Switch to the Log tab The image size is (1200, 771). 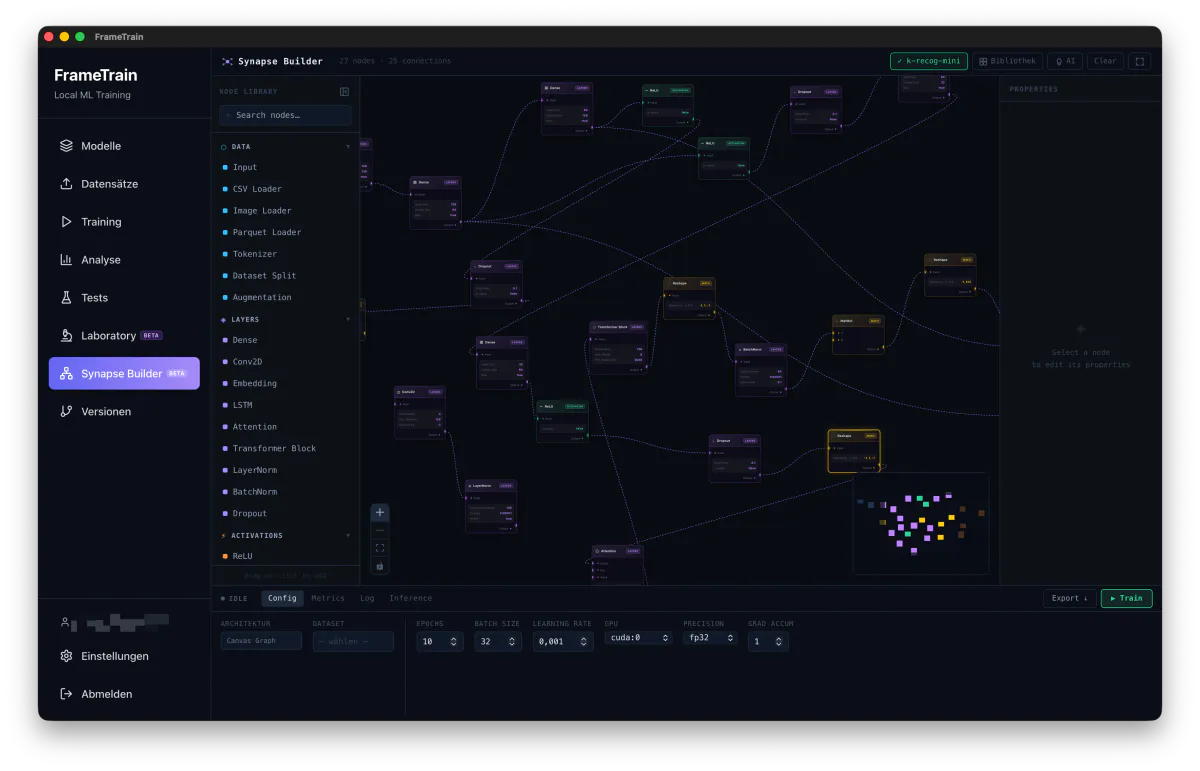tap(367, 598)
